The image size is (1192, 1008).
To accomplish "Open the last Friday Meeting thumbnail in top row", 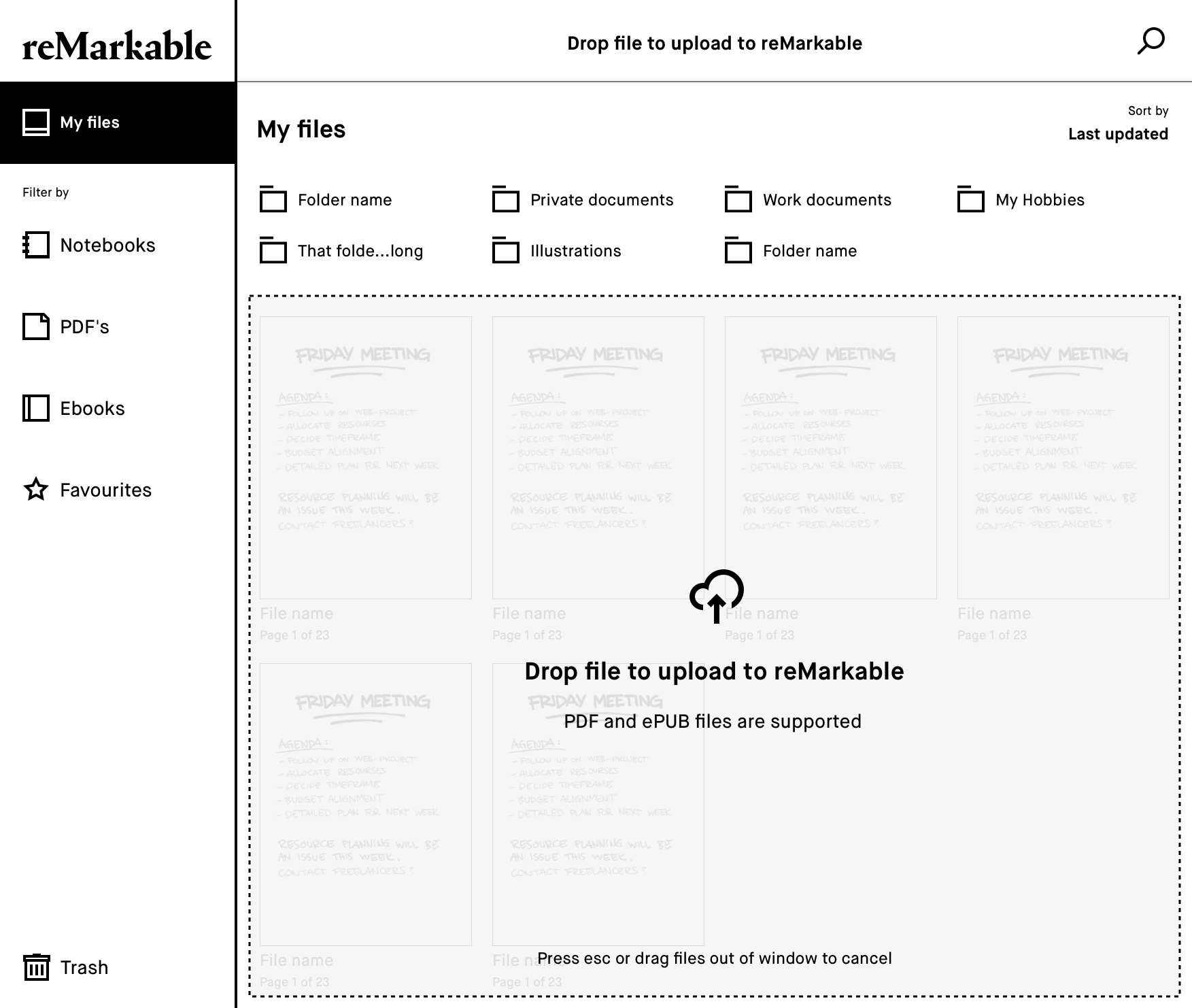I will 1063,457.
